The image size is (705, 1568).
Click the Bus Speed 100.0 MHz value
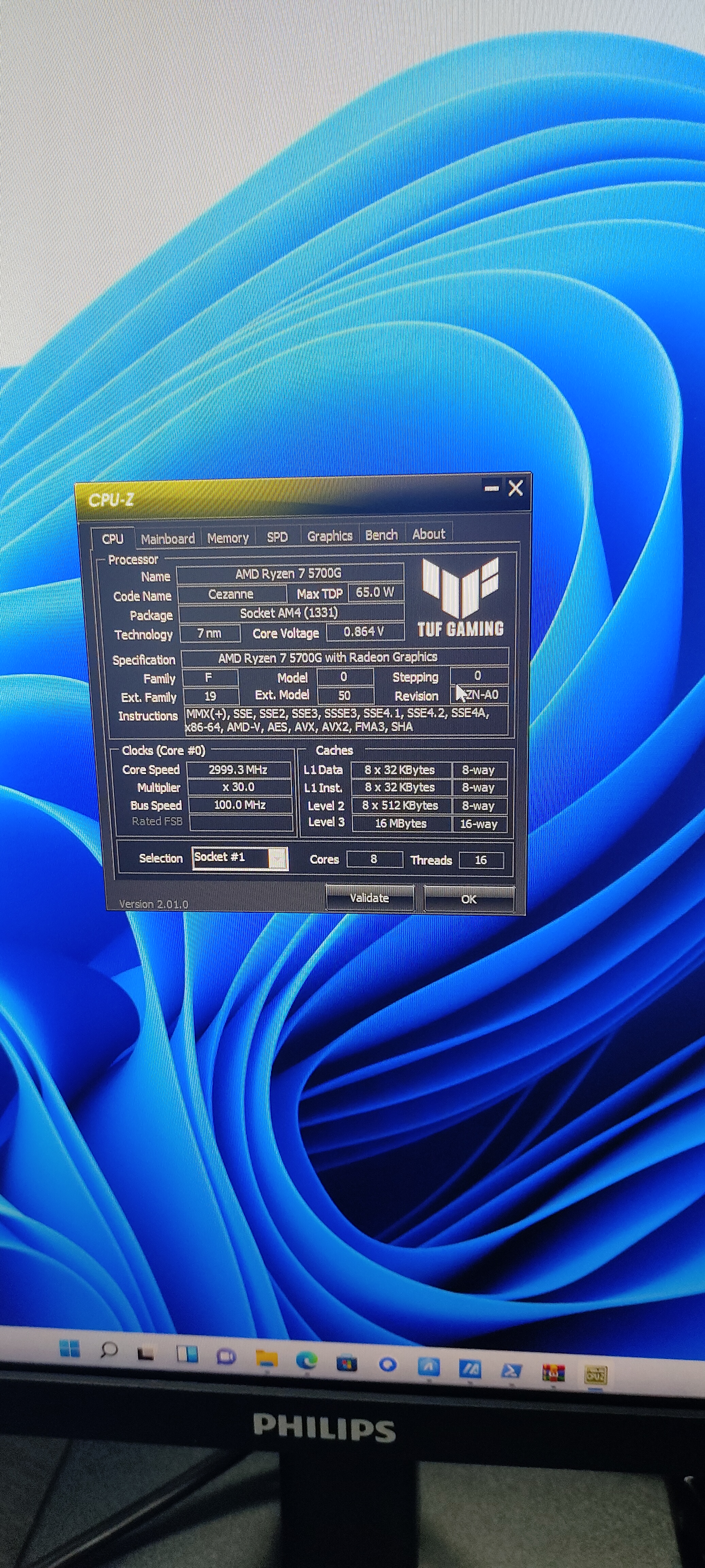tap(241, 805)
